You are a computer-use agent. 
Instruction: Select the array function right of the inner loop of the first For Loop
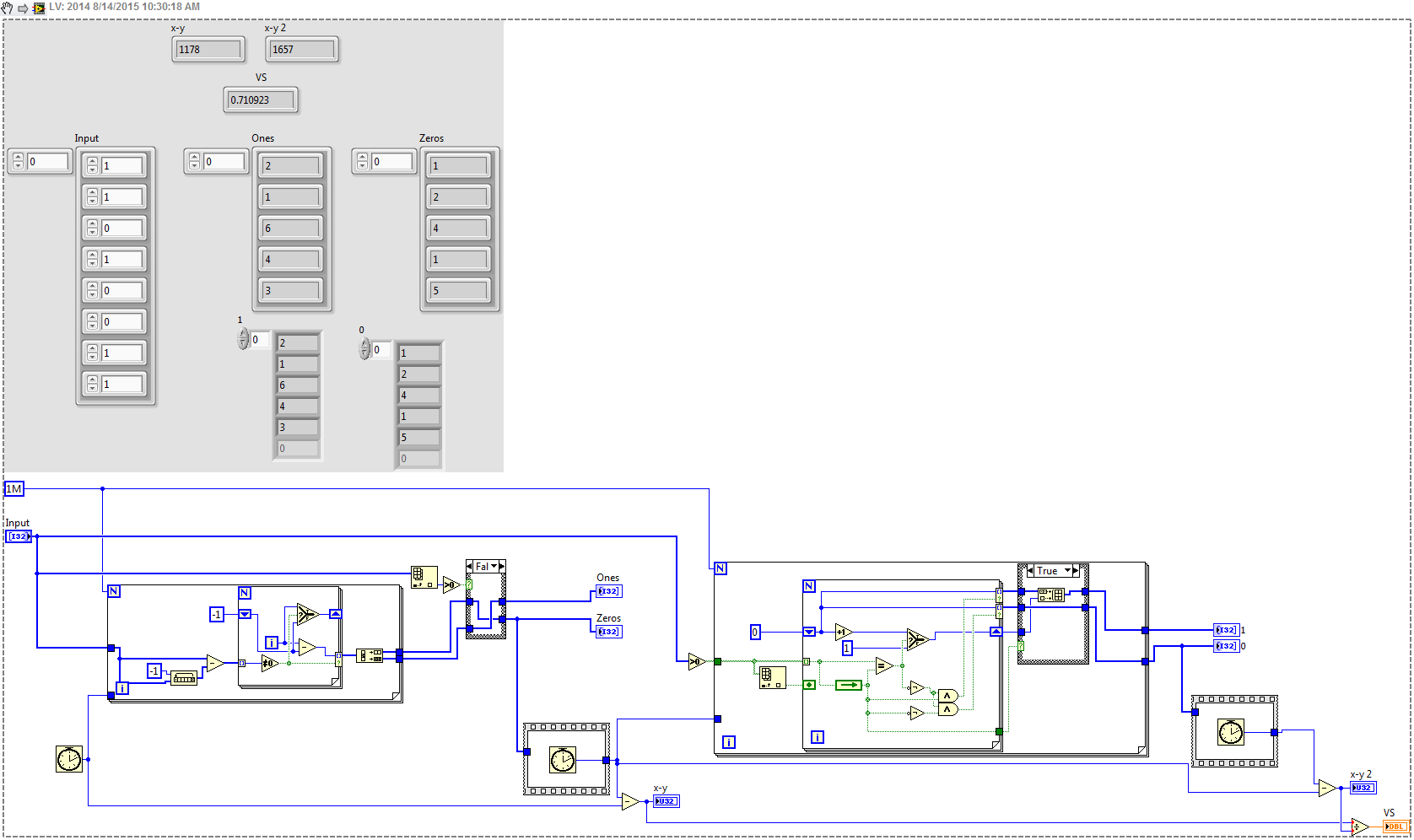(x=370, y=655)
